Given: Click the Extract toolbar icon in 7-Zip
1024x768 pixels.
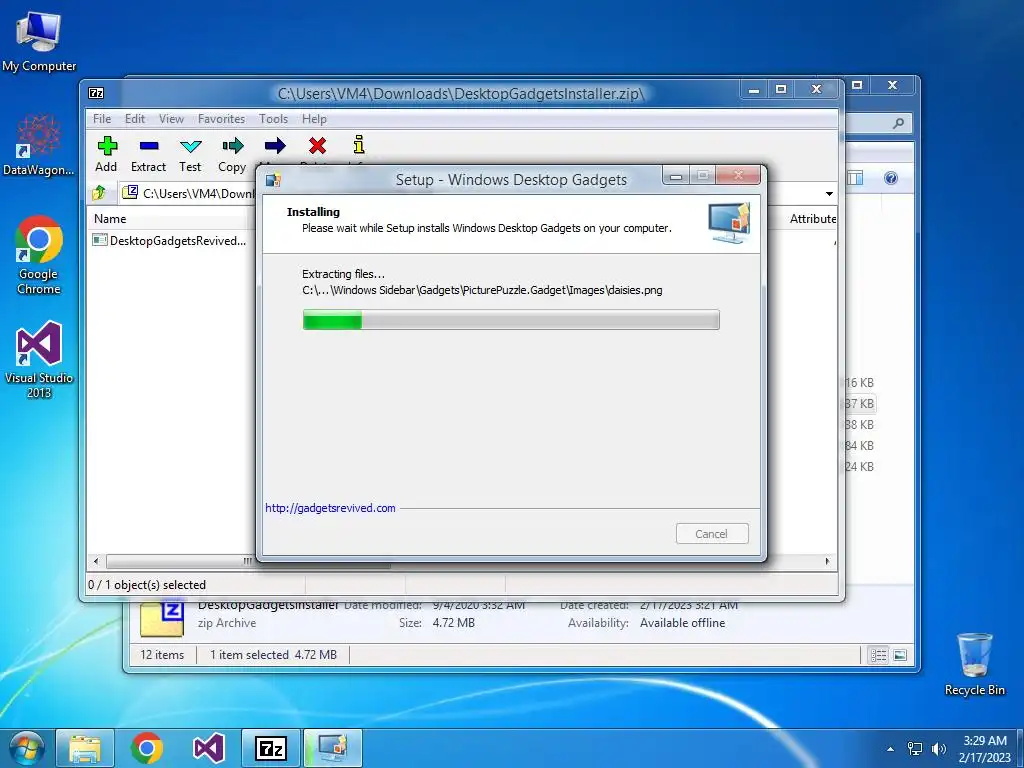Looking at the screenshot, I should click(x=149, y=155).
